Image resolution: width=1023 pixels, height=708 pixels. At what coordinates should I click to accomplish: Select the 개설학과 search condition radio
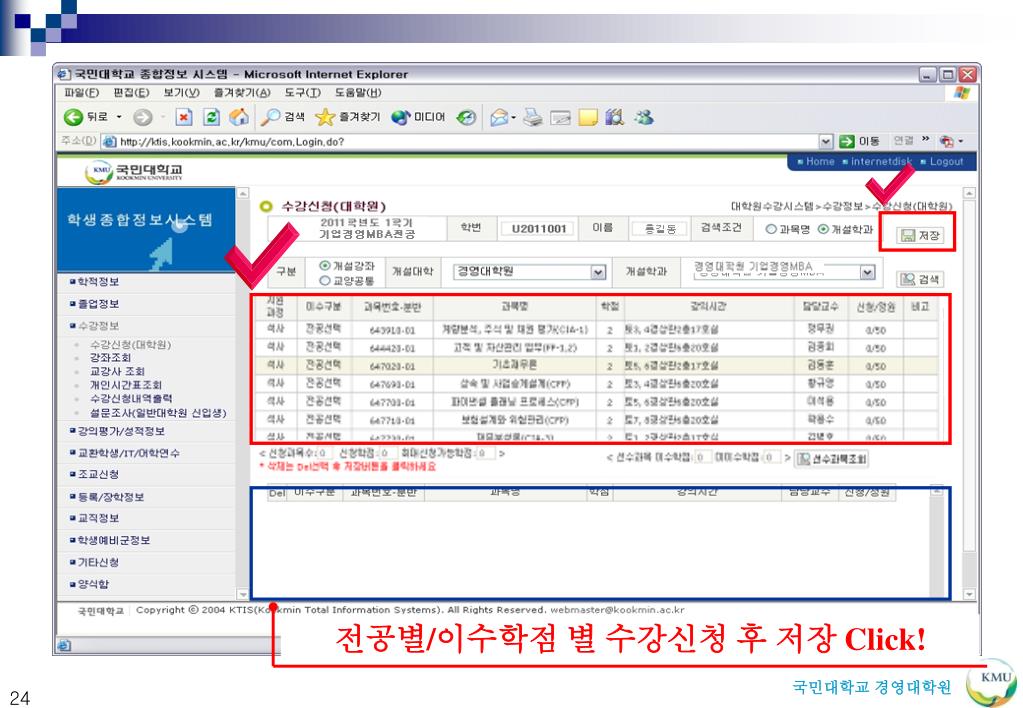click(x=823, y=229)
